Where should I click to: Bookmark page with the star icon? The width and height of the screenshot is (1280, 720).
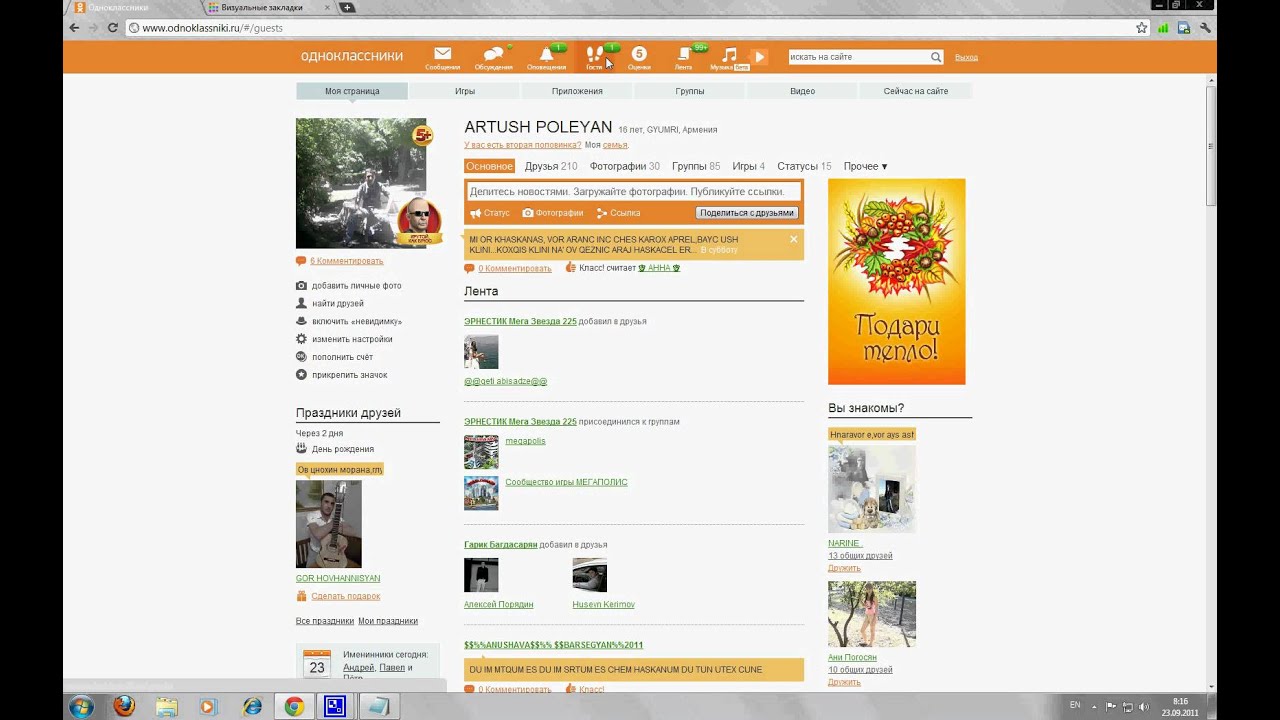point(1141,28)
